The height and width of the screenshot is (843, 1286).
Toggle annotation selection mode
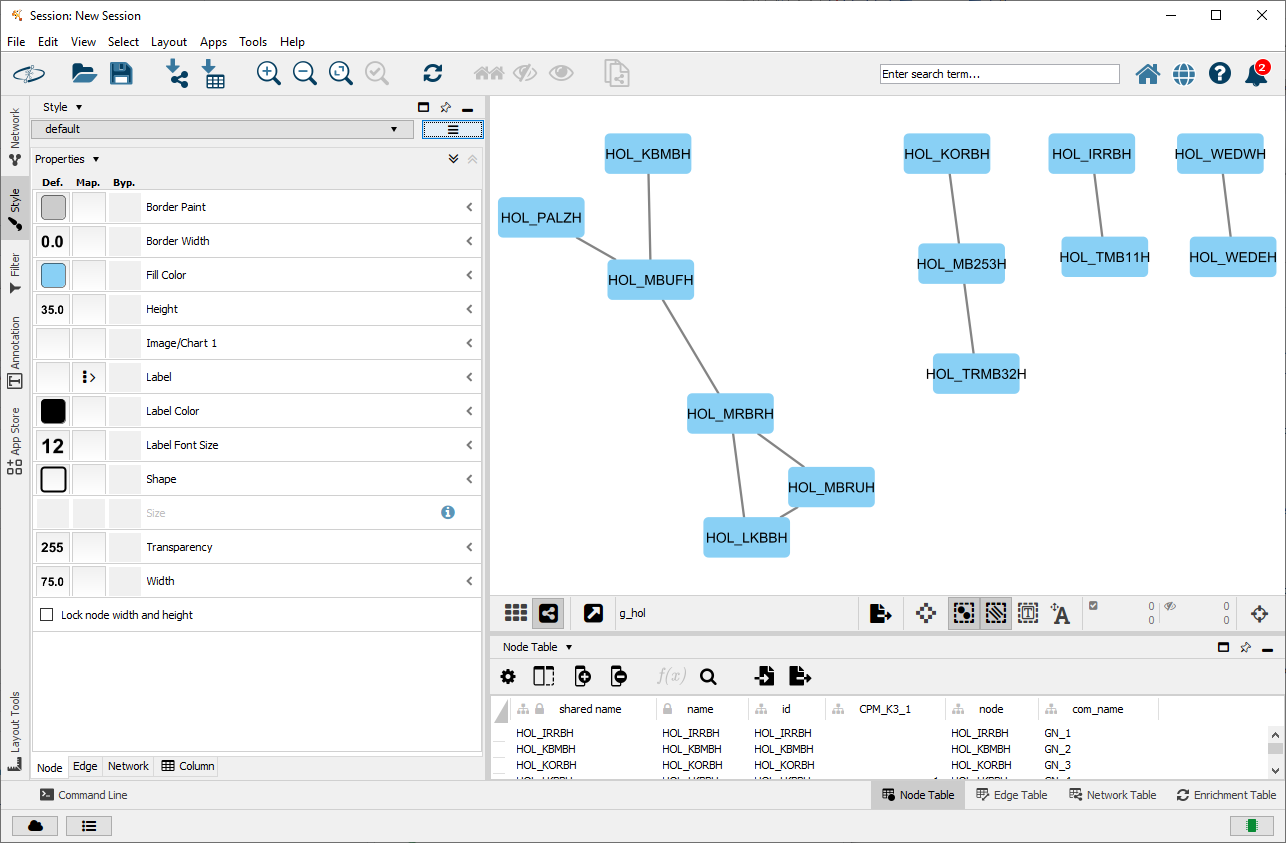click(x=1028, y=613)
